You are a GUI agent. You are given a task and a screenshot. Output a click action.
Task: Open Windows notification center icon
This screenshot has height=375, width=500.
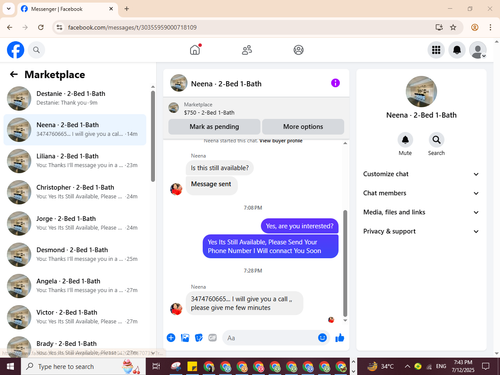(486, 367)
